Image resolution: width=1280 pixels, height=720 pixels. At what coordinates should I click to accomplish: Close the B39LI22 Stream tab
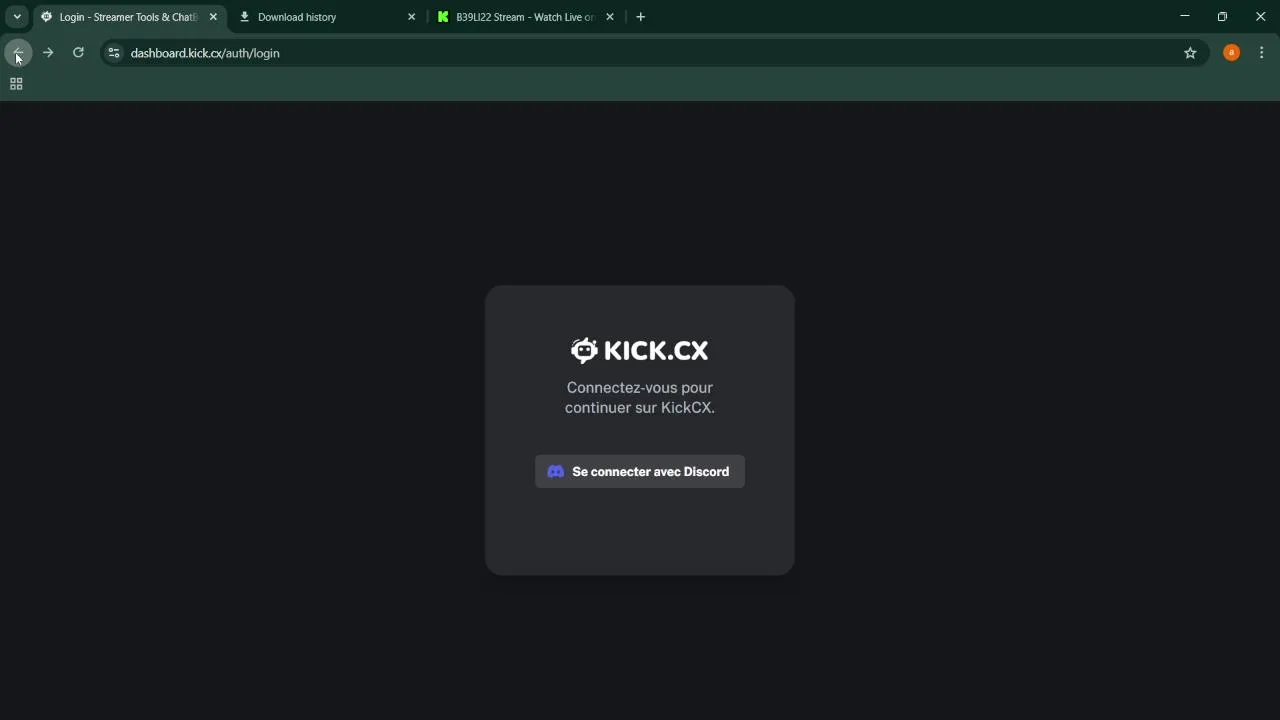click(610, 17)
